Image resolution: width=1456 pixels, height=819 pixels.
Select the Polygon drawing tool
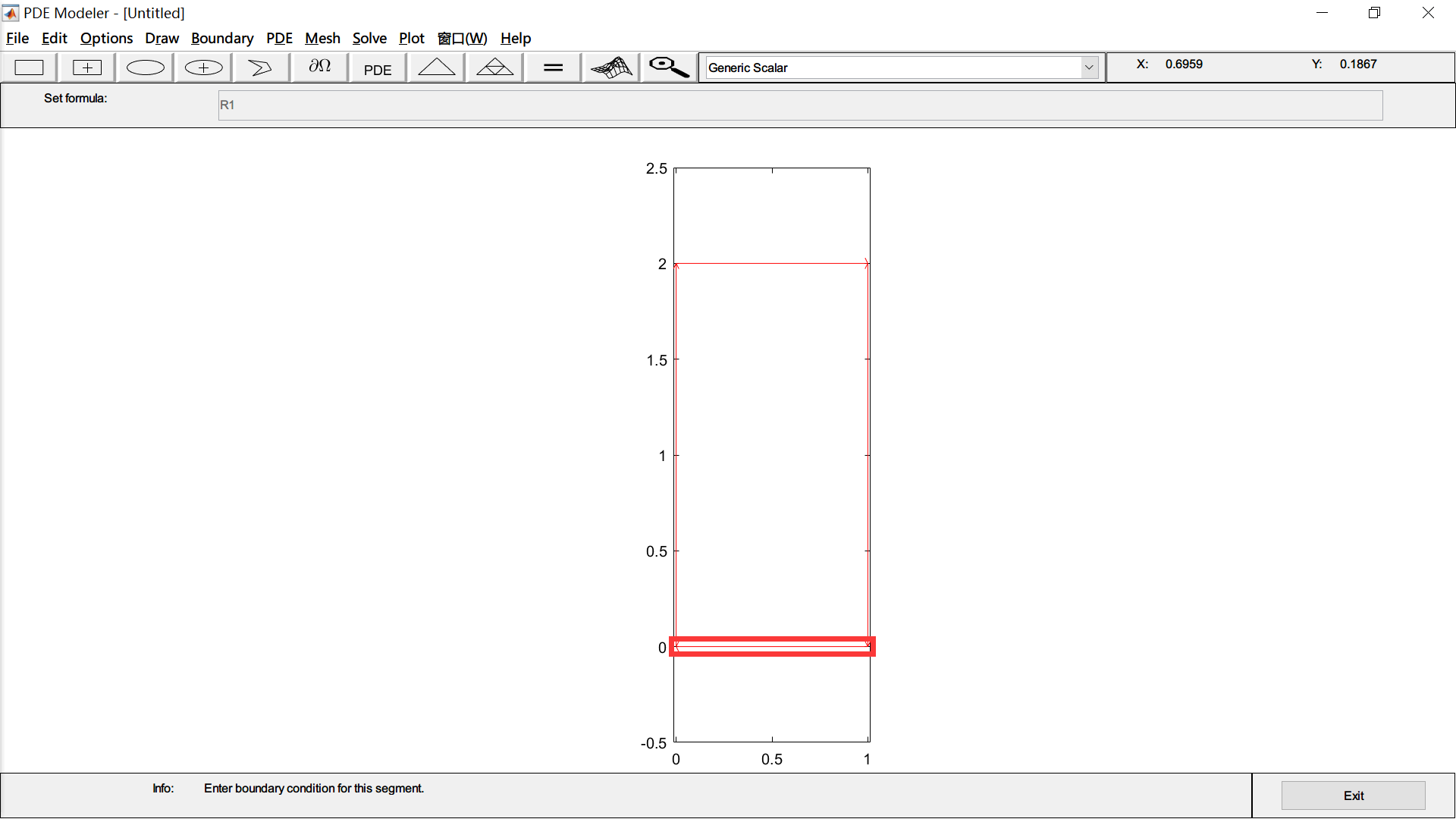(x=260, y=67)
